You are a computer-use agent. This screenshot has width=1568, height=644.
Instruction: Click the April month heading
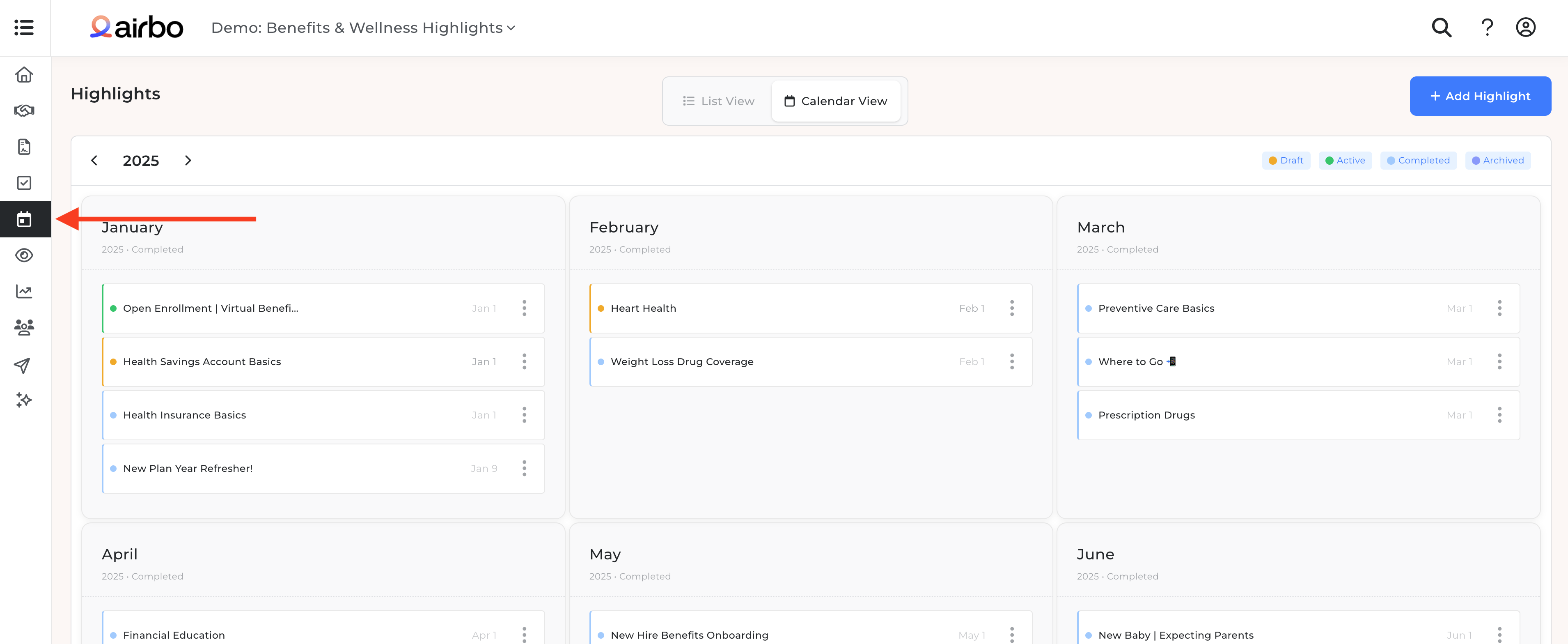click(x=119, y=554)
